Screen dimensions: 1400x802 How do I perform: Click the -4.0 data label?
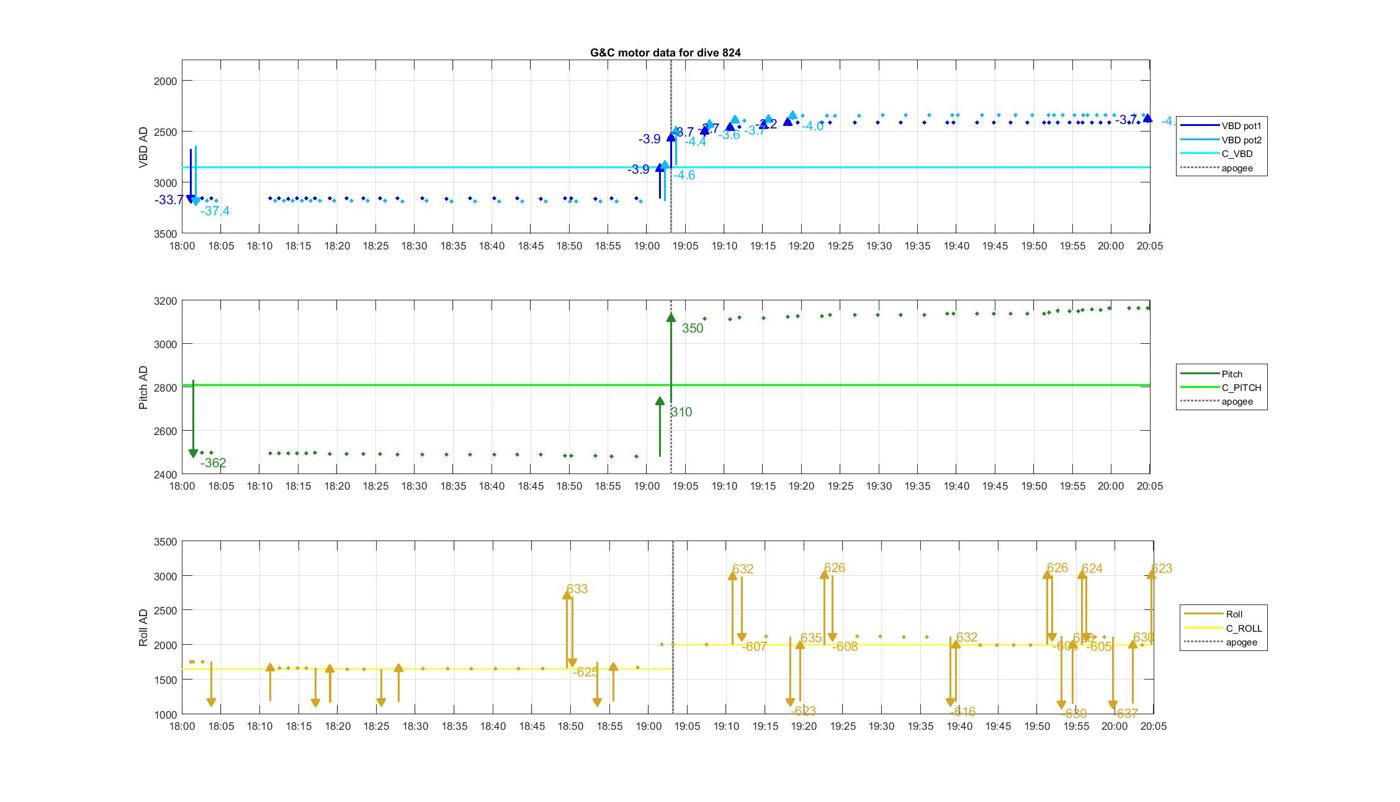[813, 127]
